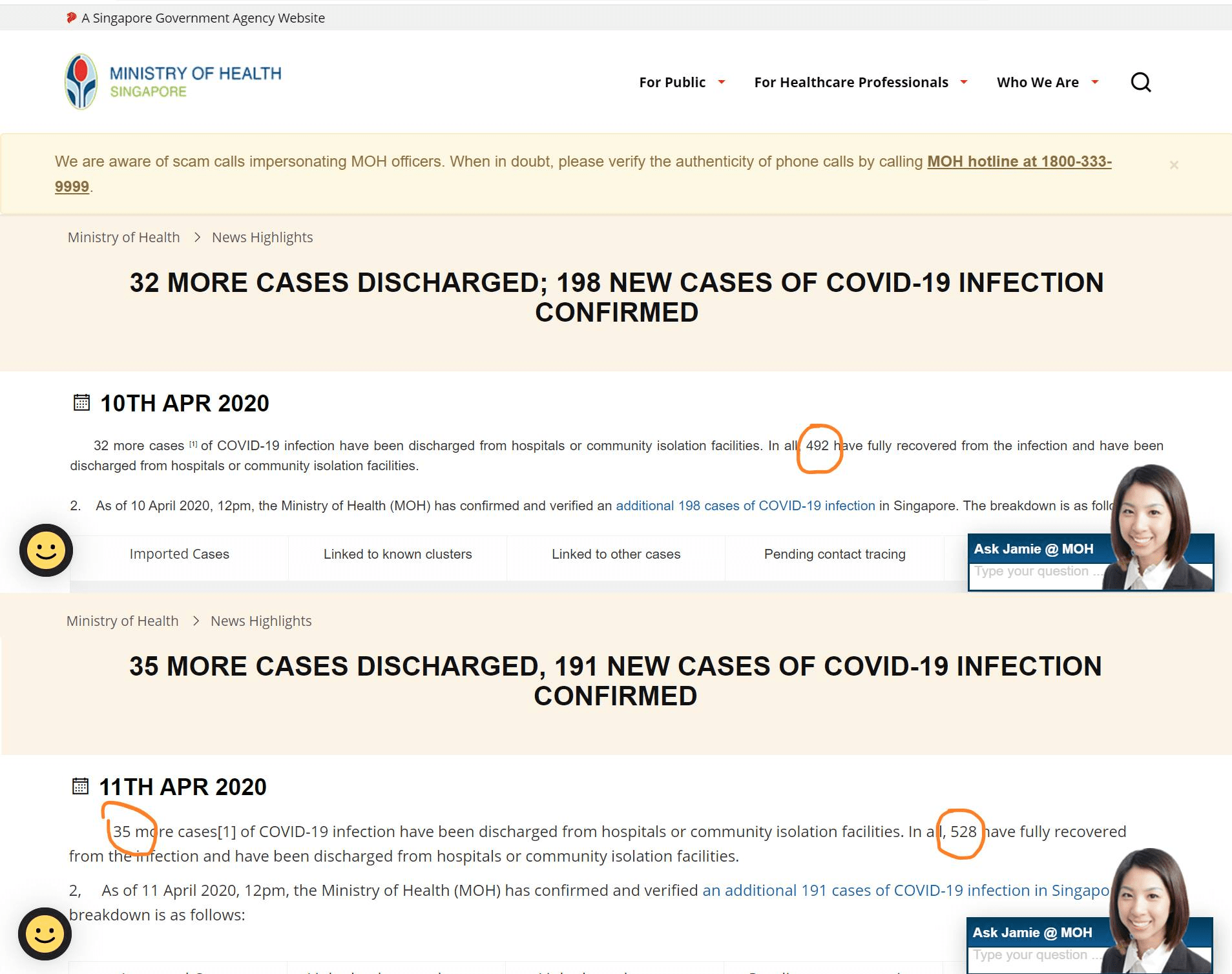Screen dimensions: 1232x974
Task: Close the scam calls alert banner
Action: tap(1174, 165)
